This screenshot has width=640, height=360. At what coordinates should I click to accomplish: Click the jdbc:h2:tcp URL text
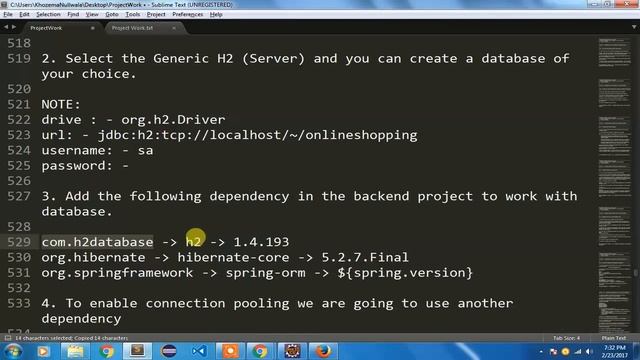click(x=257, y=135)
